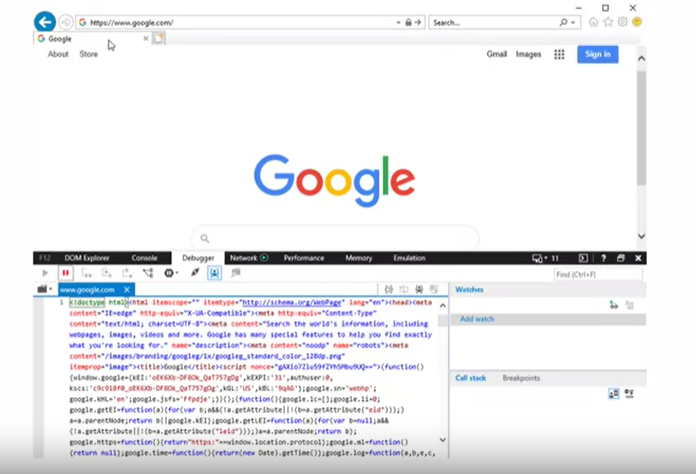The image size is (696, 474).
Task: Click the Google search input field
Action: (x=335, y=238)
